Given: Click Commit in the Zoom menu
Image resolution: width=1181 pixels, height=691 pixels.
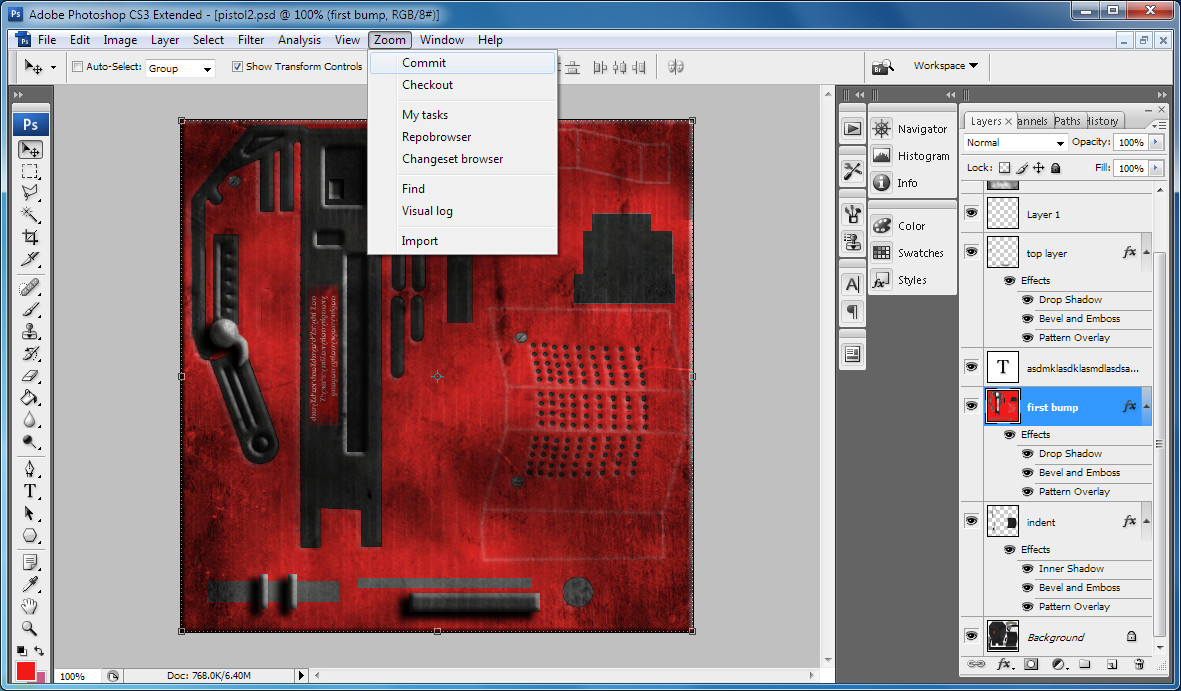Looking at the screenshot, I should [x=424, y=63].
